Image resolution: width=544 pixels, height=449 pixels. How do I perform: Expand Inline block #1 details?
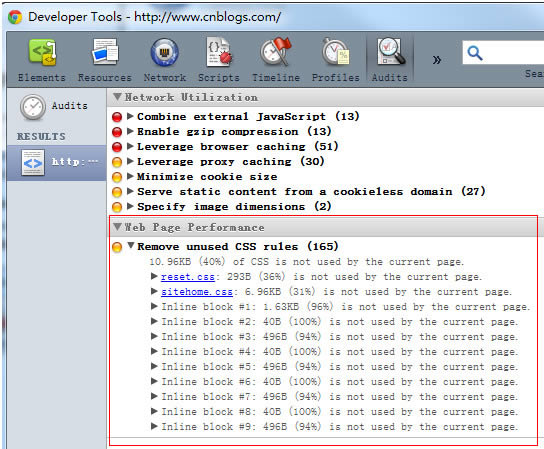coord(154,306)
